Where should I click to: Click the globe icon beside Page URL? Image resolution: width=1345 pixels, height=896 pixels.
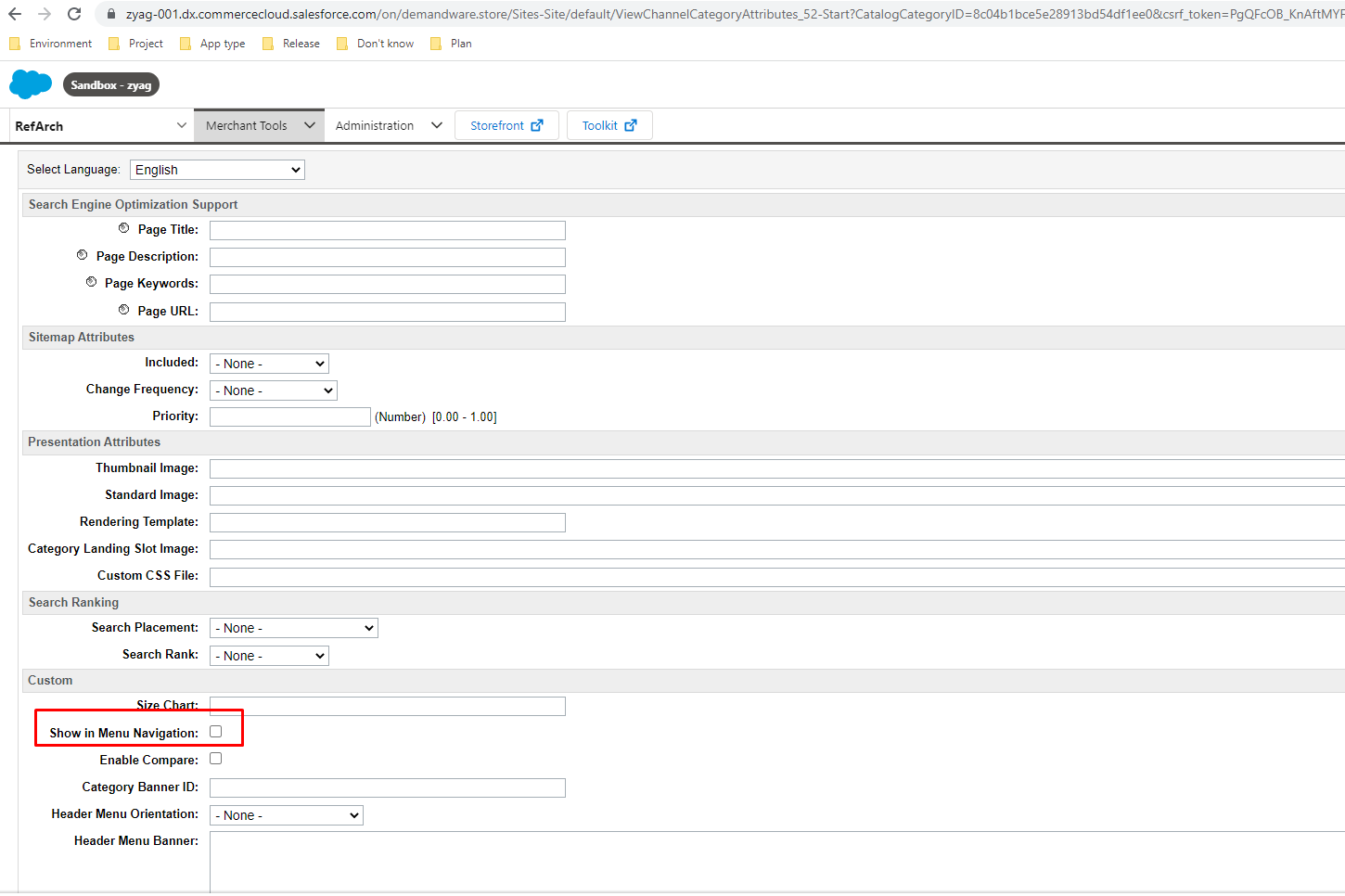coord(124,310)
